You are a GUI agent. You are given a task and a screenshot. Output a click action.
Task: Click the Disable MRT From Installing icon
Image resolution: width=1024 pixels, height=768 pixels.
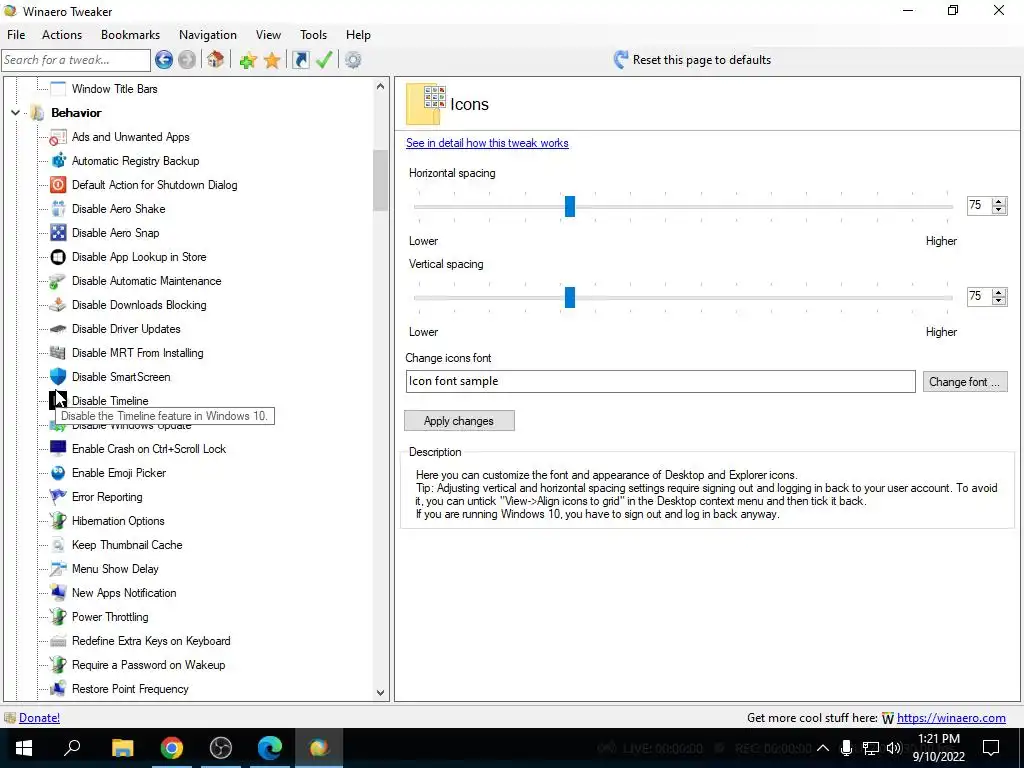[x=58, y=353]
